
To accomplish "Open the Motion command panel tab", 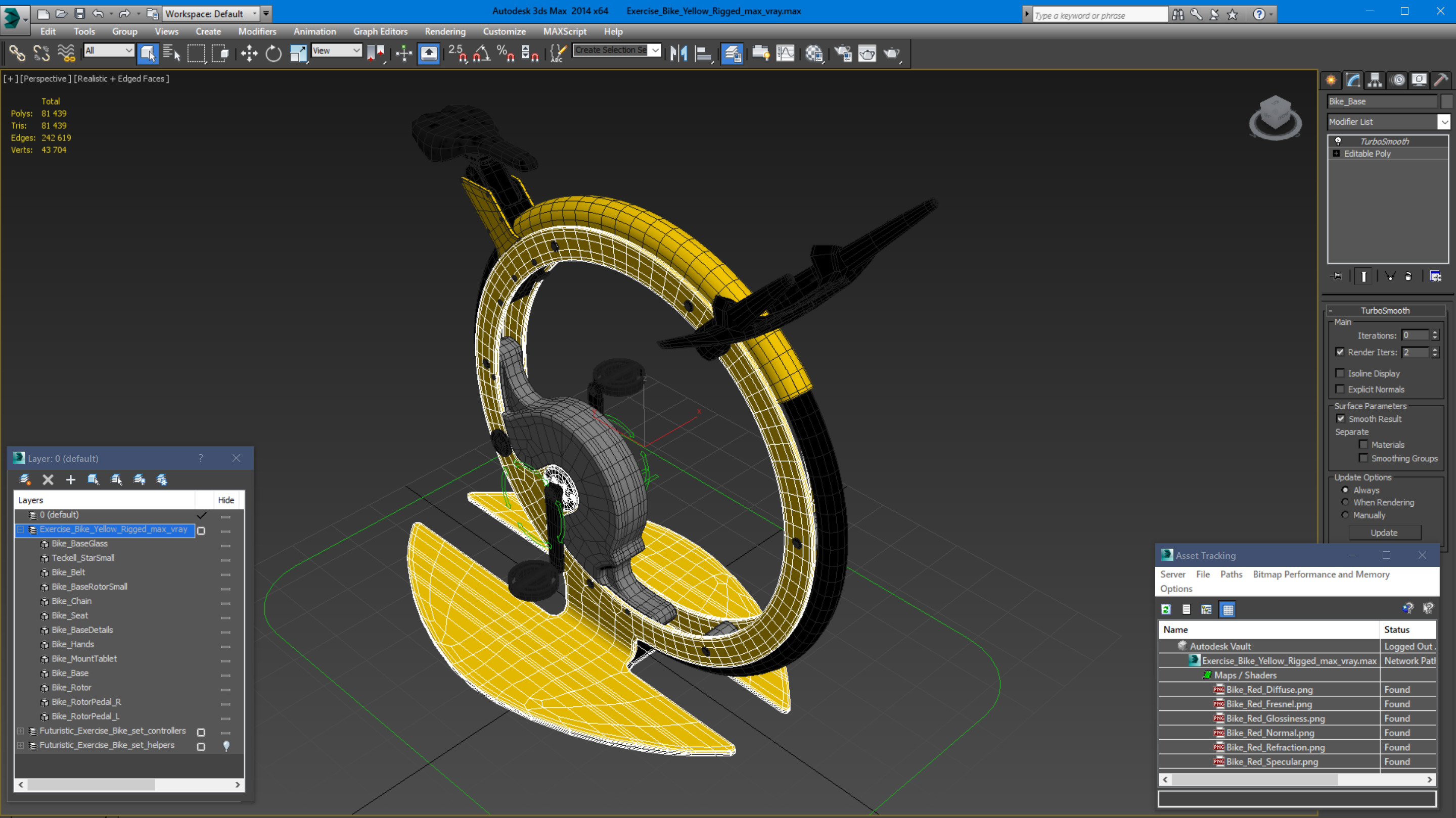I will [1398, 80].
